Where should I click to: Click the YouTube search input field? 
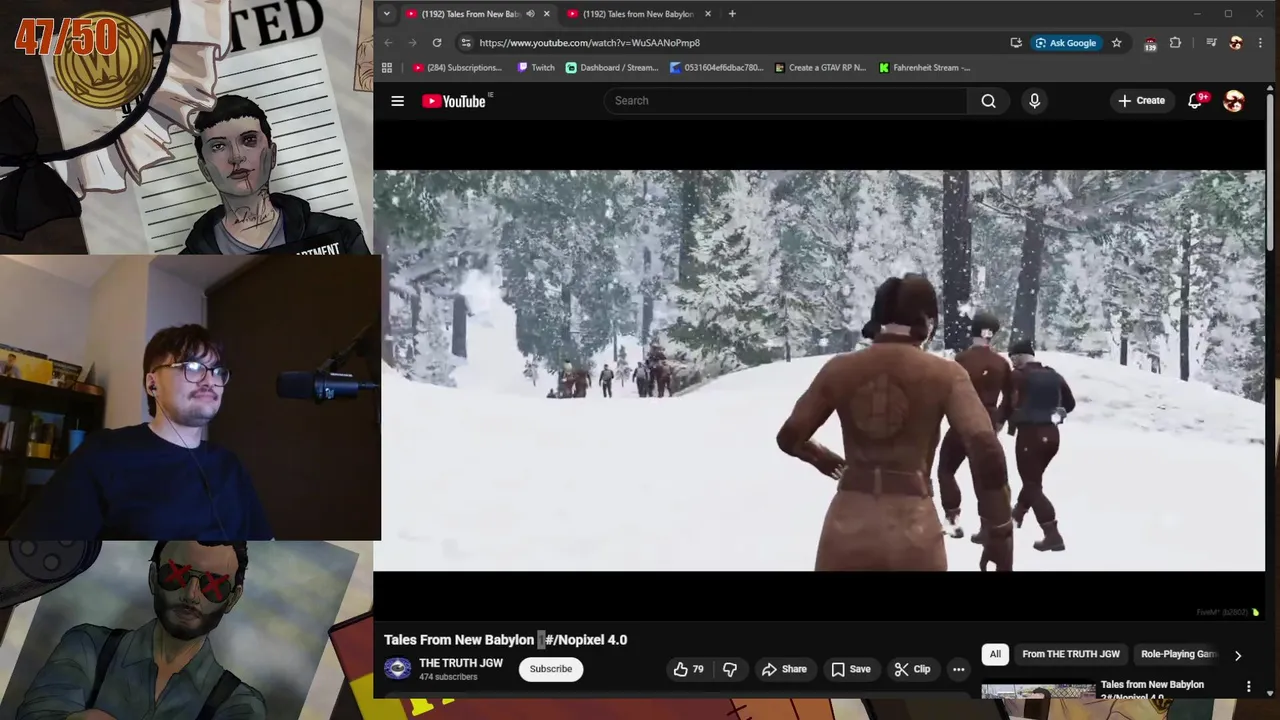[x=785, y=101]
